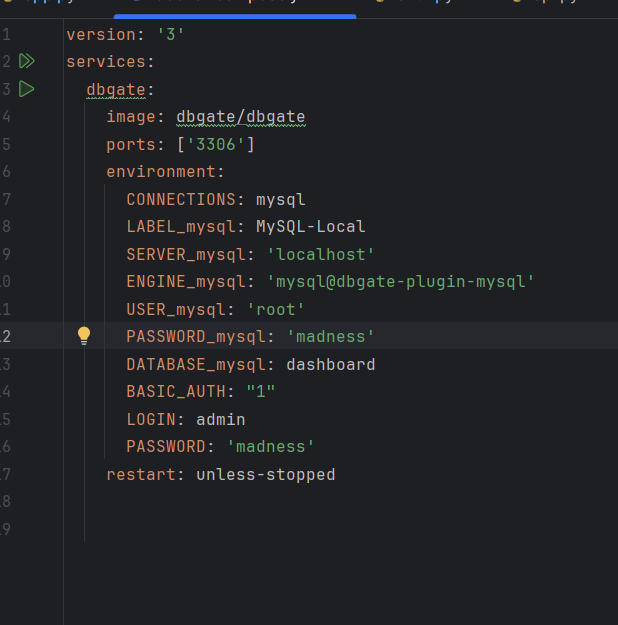This screenshot has height=625, width=618.
Task: Click the 'mysql@dbgate-plugin-mysql' engine value
Action: point(400,282)
